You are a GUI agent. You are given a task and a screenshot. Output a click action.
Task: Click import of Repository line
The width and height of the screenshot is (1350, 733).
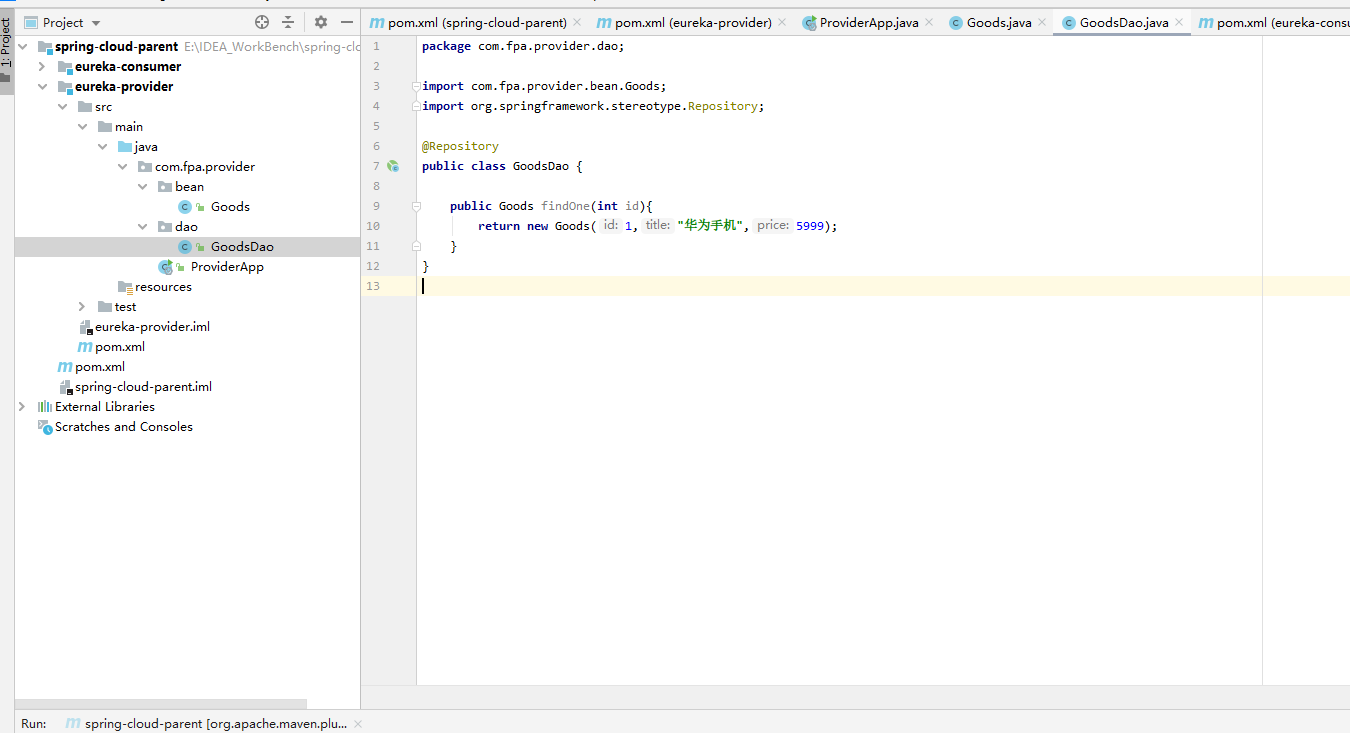coord(593,106)
